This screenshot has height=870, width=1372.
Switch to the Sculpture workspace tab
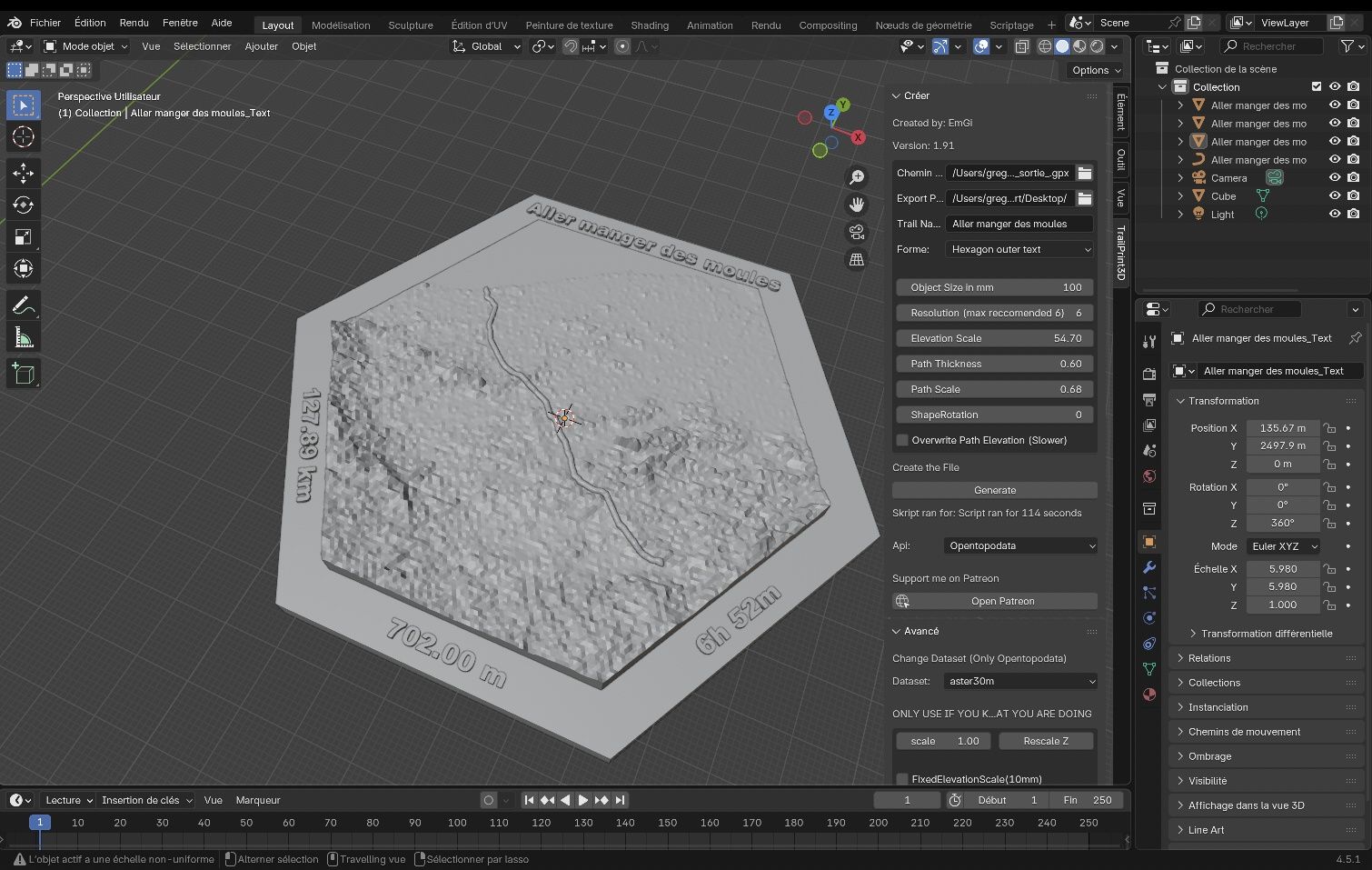click(x=411, y=25)
